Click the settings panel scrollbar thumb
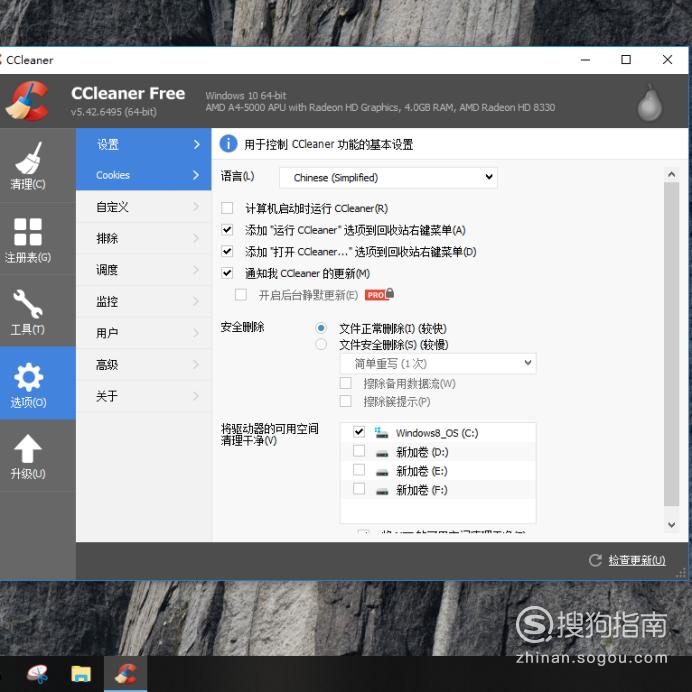Screen dimensions: 692x692 (671, 344)
